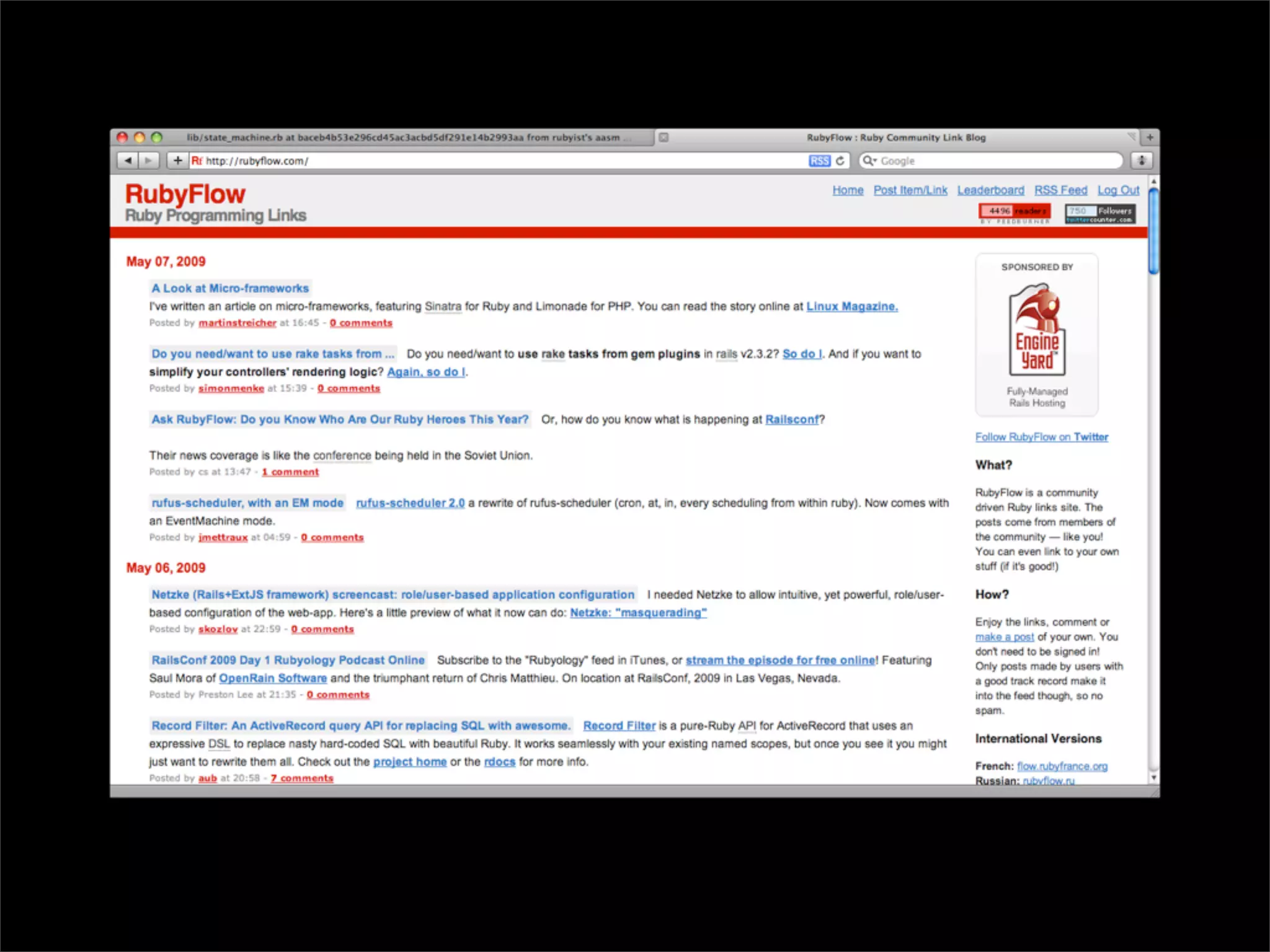This screenshot has height=952, width=1270.
Task: Open the '1 comment' link
Action: point(290,472)
